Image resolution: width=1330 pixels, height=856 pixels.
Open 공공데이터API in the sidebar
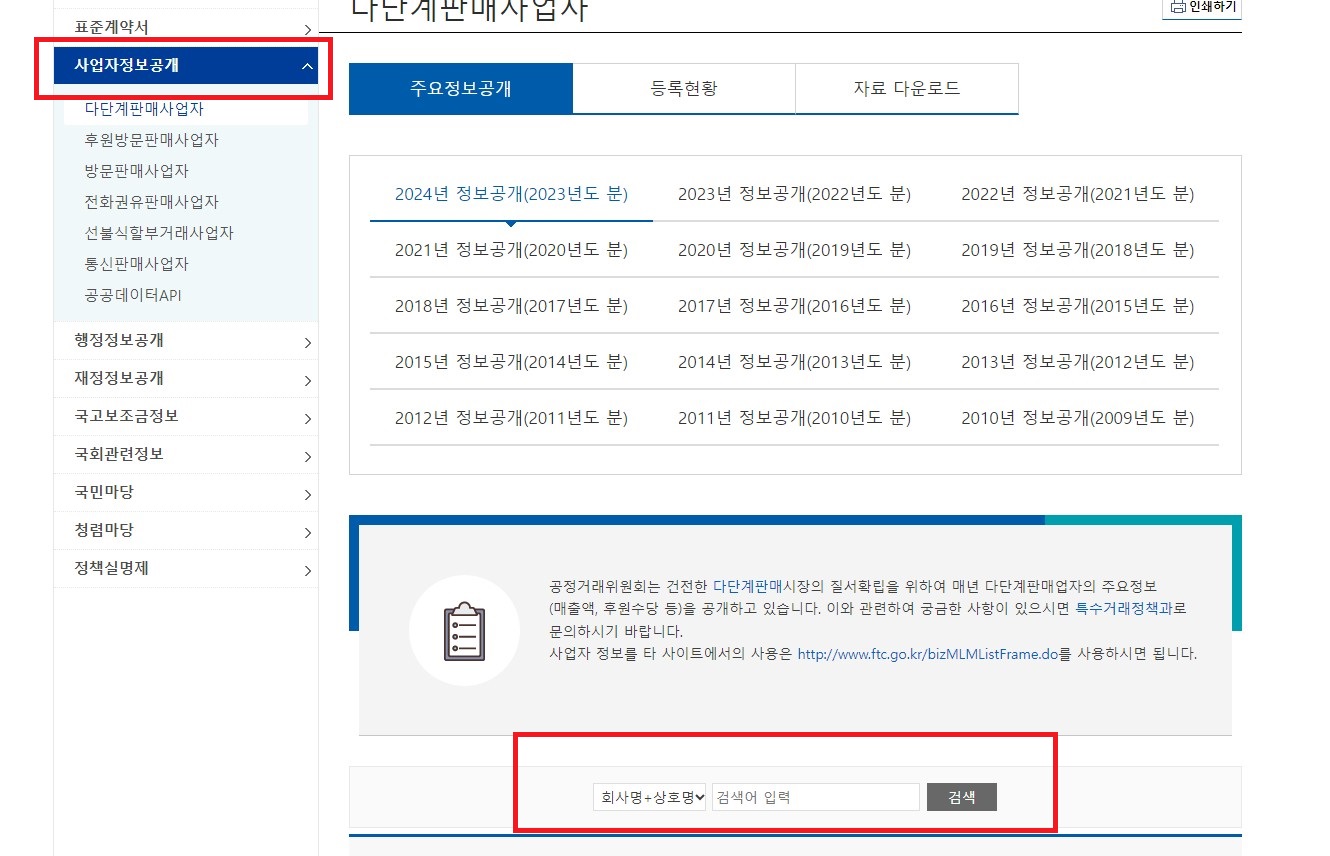133,295
